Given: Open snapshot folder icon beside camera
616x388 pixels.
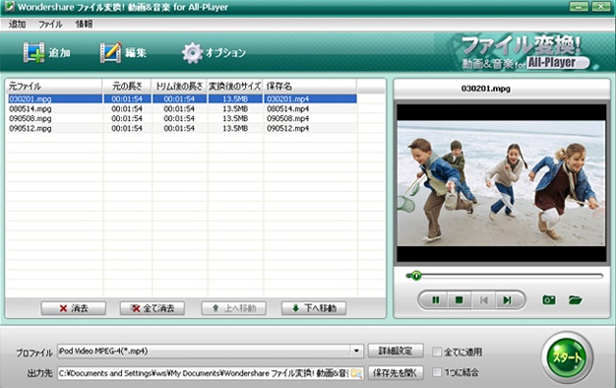Looking at the screenshot, I should 576,300.
